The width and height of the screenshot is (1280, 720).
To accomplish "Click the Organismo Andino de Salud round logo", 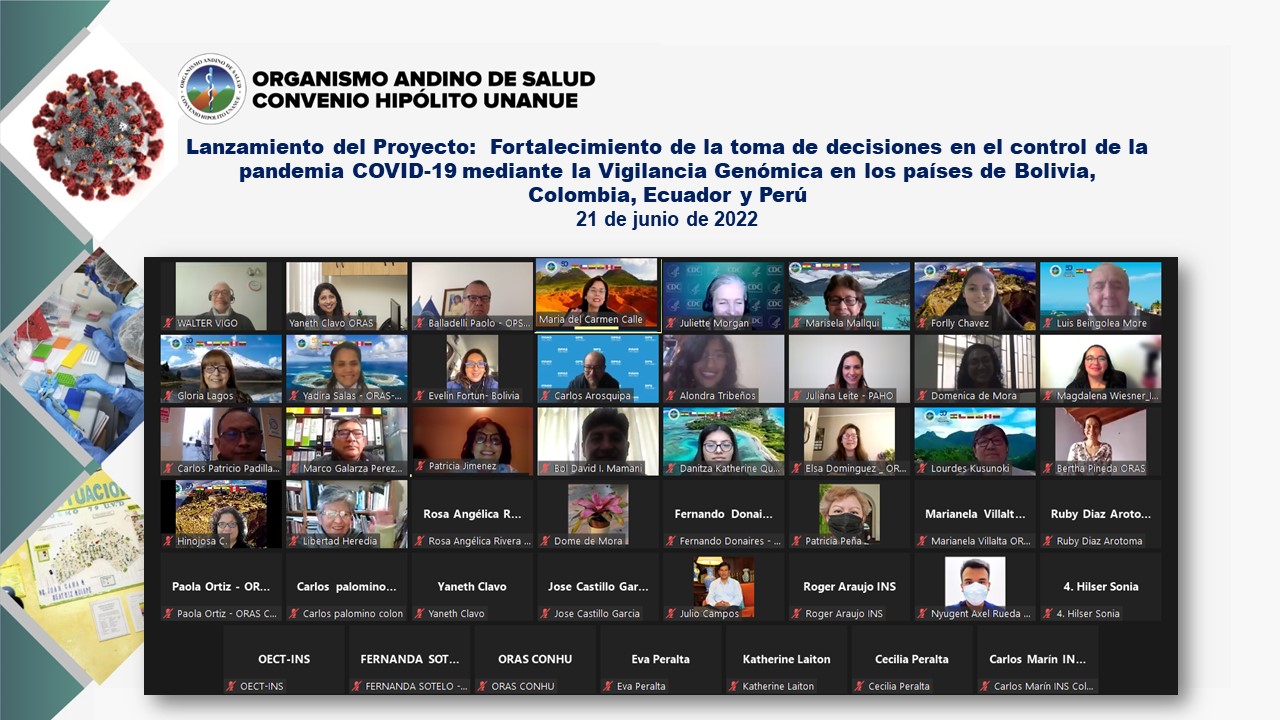I will coord(211,89).
